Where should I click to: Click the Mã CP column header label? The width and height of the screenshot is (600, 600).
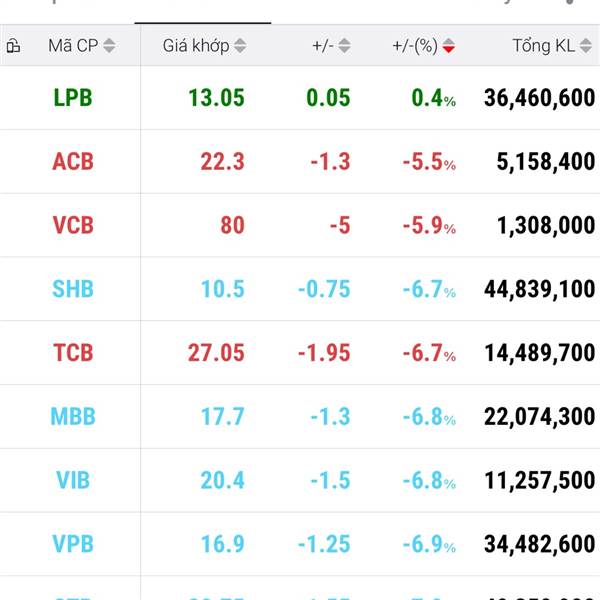(x=73, y=46)
